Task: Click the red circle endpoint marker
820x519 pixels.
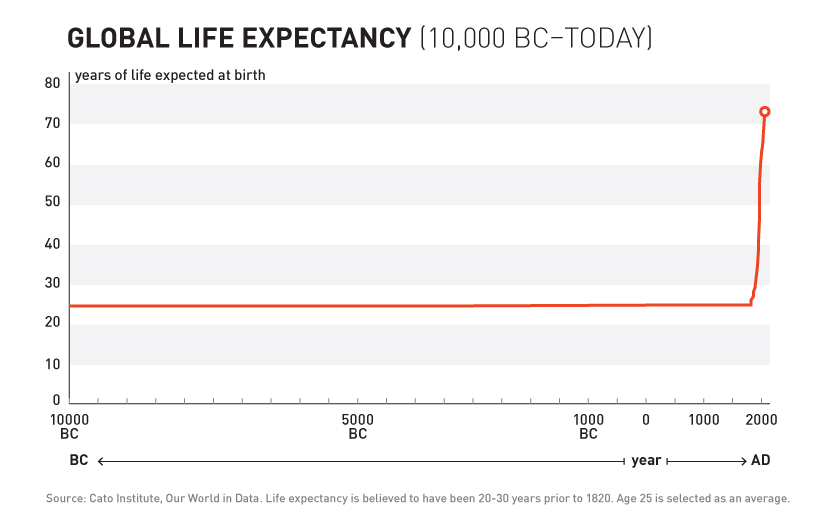Action: 765,112
